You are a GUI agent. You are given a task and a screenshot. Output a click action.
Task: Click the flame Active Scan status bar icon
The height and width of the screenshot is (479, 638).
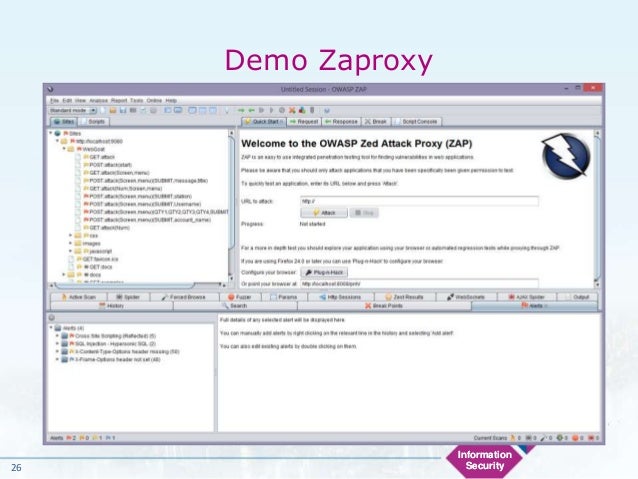515,438
